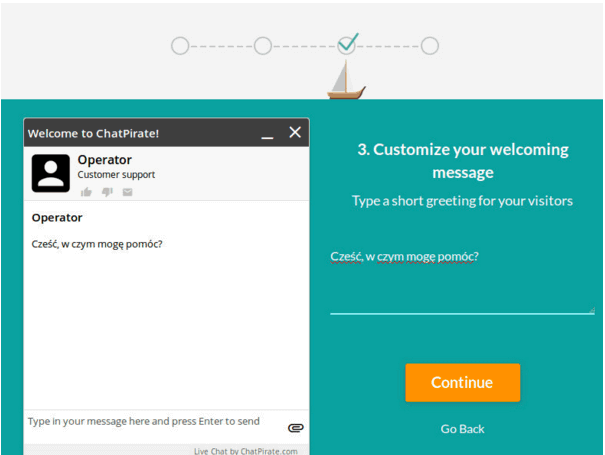
Task: Click the thumbs down rating icon
Action: 107,192
